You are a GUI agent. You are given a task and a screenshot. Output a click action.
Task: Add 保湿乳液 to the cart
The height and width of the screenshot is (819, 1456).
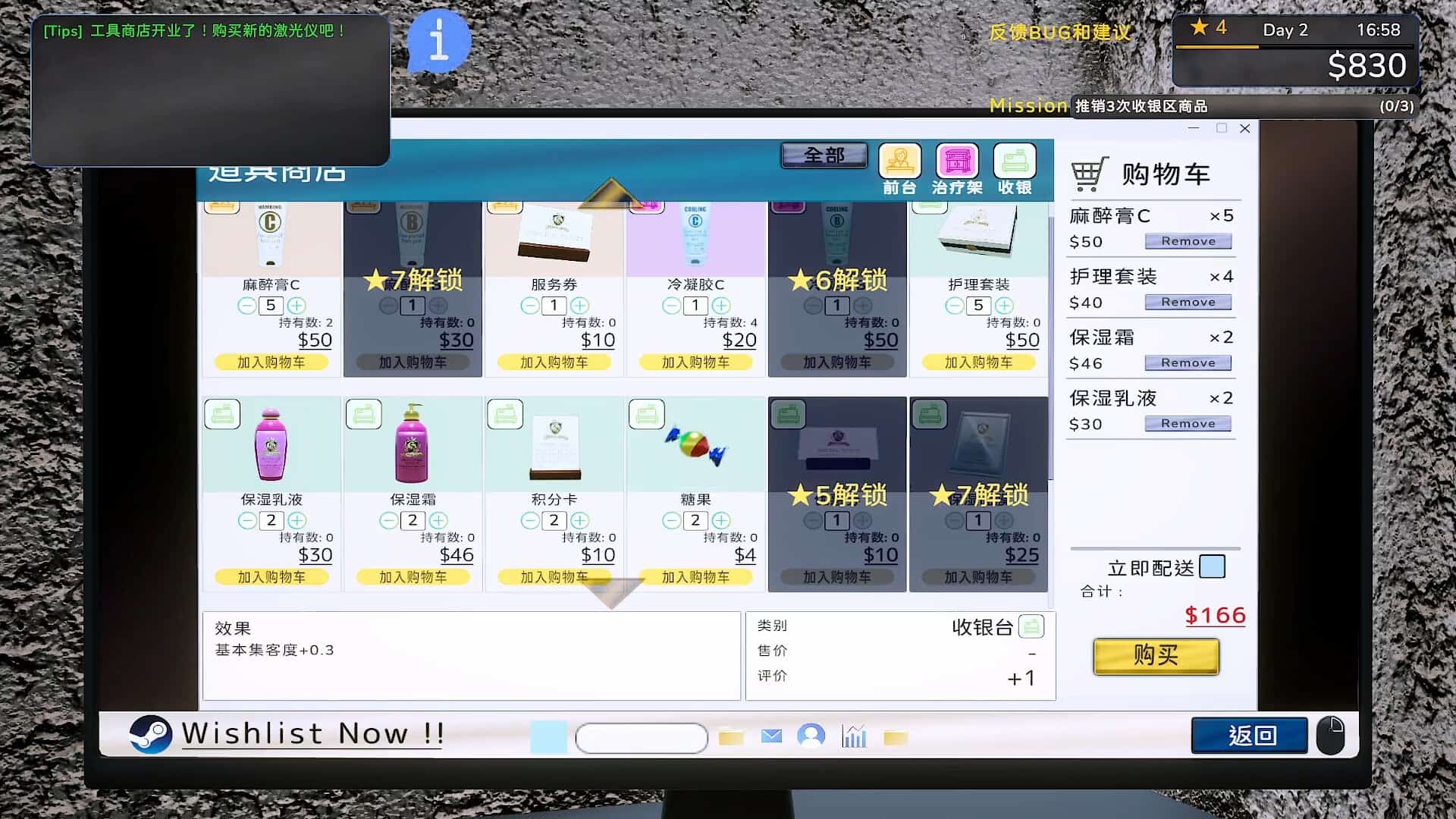[x=271, y=577]
